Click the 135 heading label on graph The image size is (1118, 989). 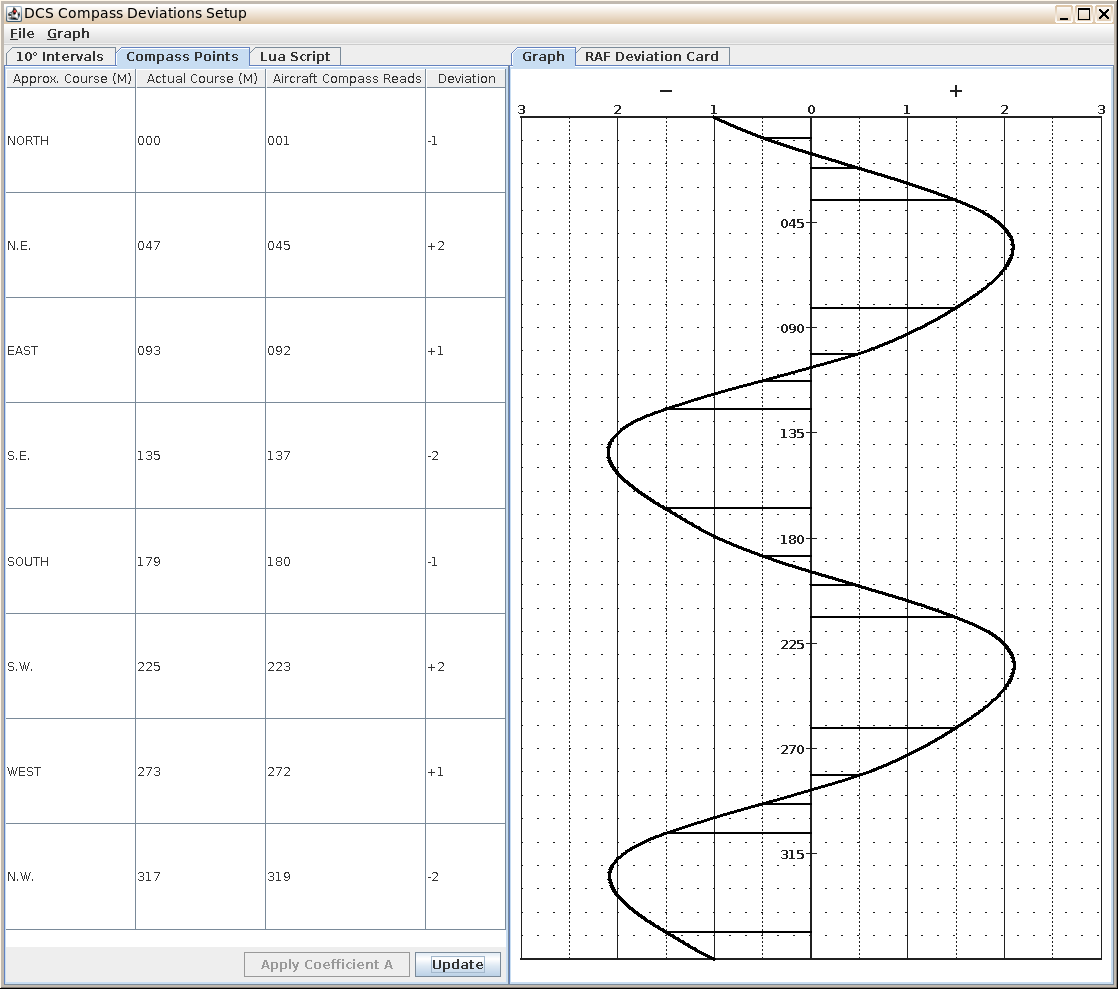pyautogui.click(x=792, y=433)
